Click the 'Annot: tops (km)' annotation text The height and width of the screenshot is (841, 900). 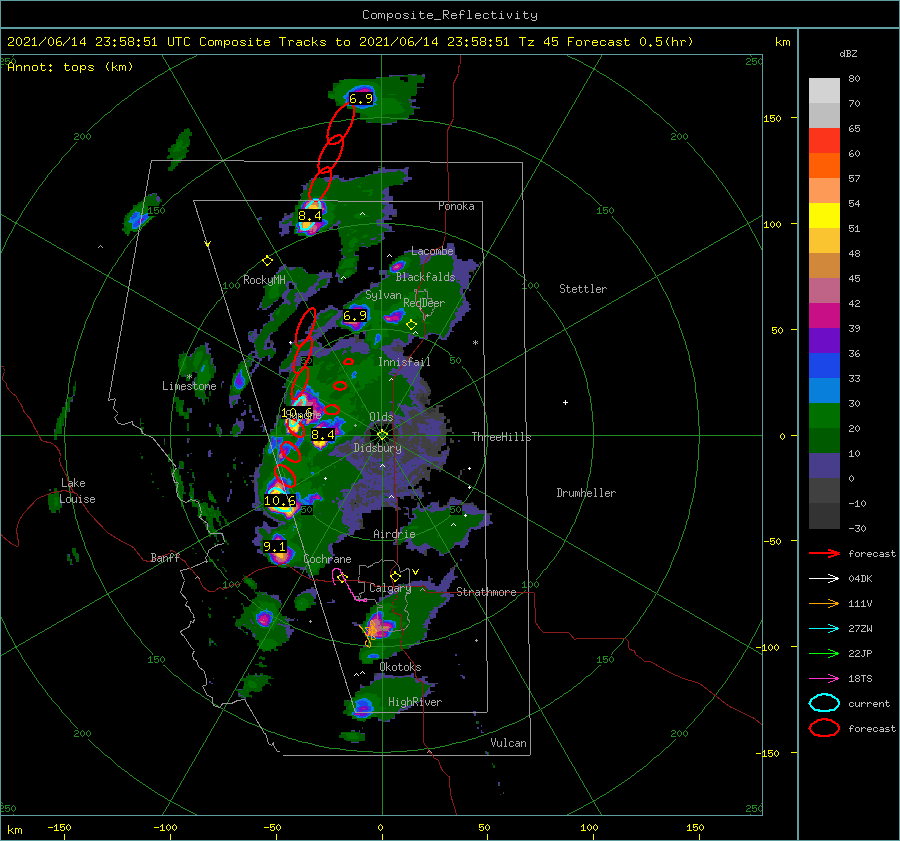pos(70,67)
